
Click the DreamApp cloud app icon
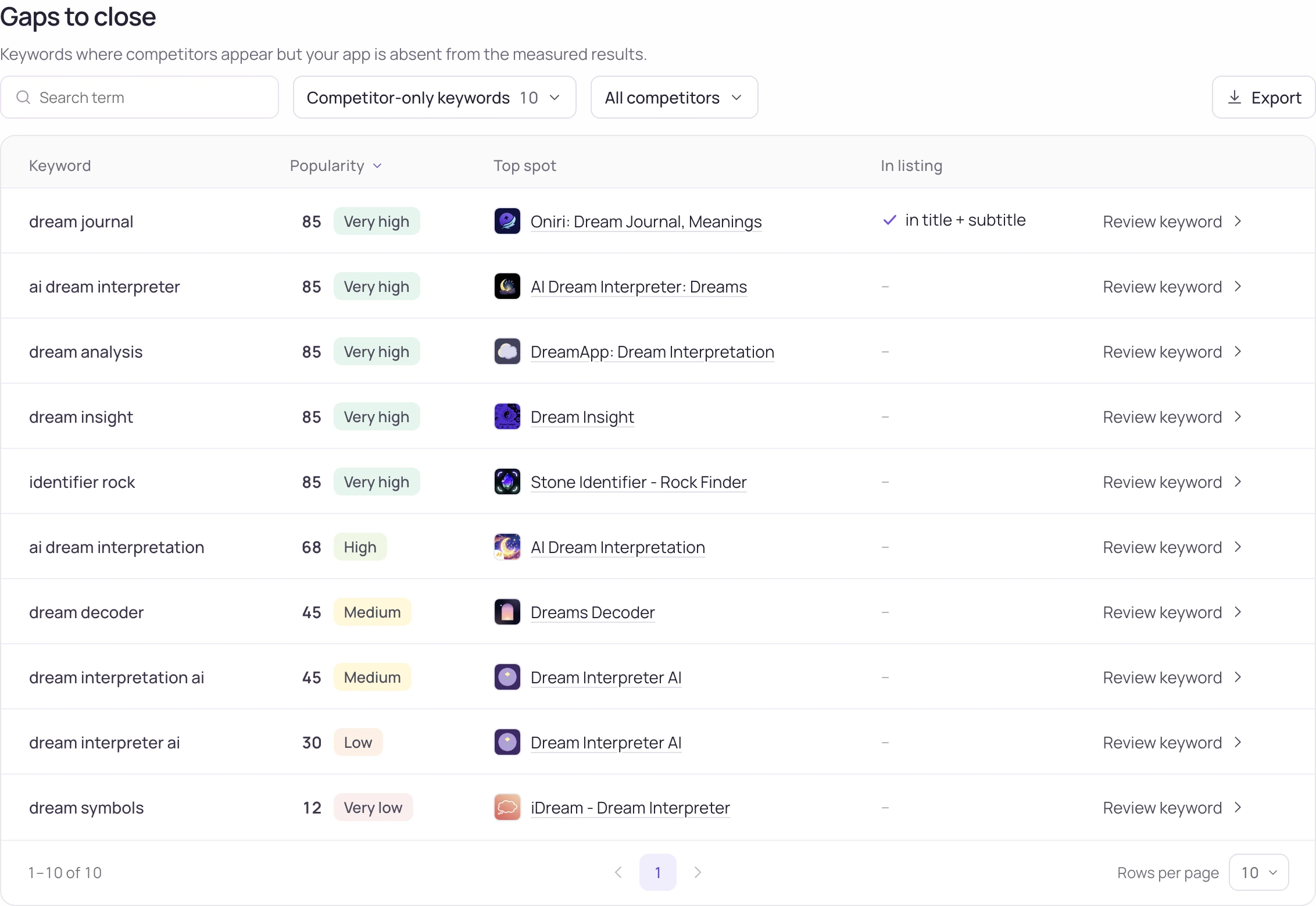(507, 352)
